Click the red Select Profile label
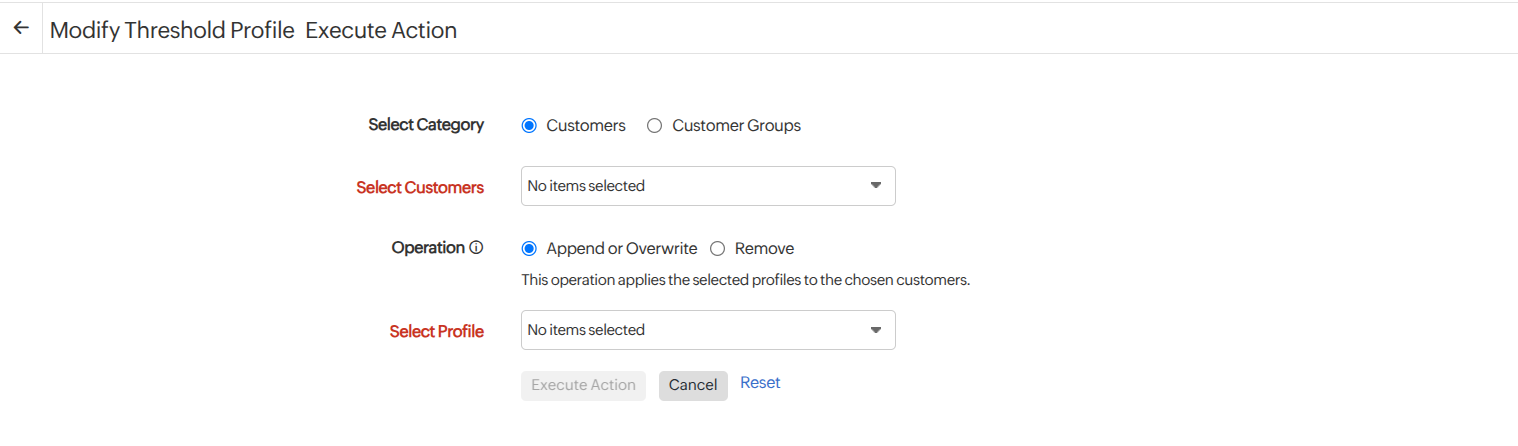 tap(437, 332)
